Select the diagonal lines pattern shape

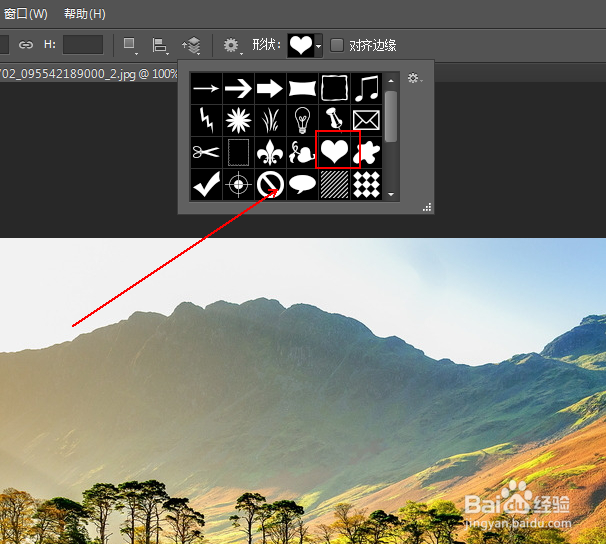(334, 184)
